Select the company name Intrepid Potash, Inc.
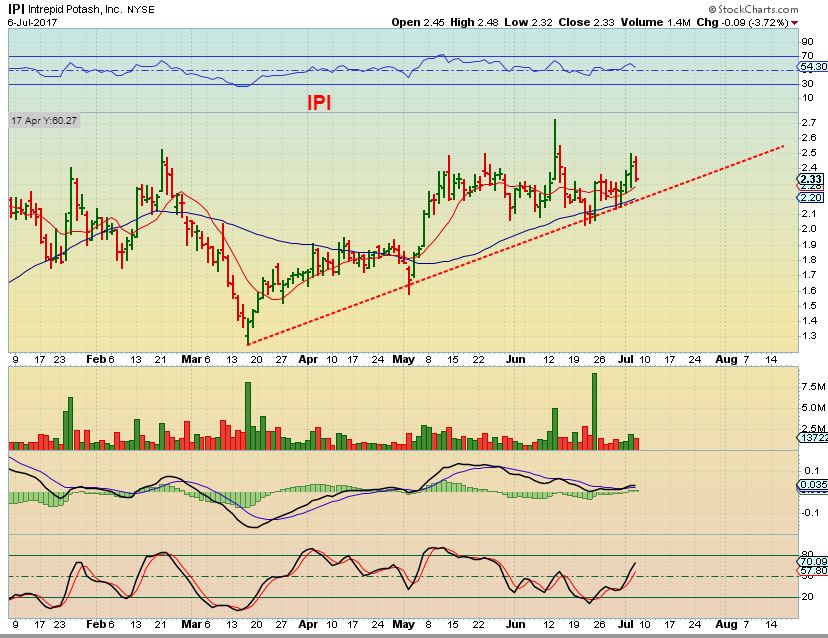 (x=74, y=10)
